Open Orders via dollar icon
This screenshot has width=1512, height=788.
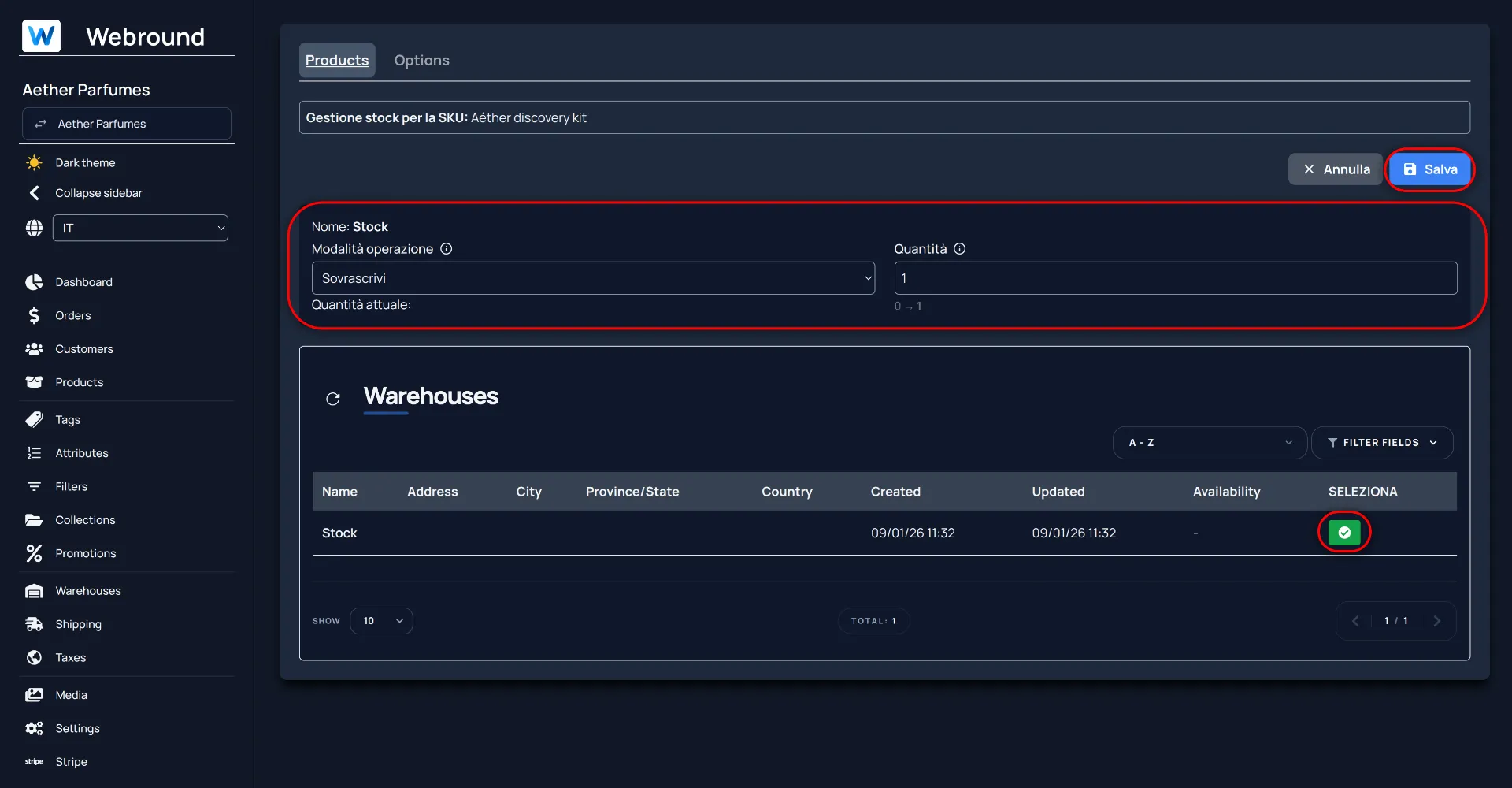[34, 315]
